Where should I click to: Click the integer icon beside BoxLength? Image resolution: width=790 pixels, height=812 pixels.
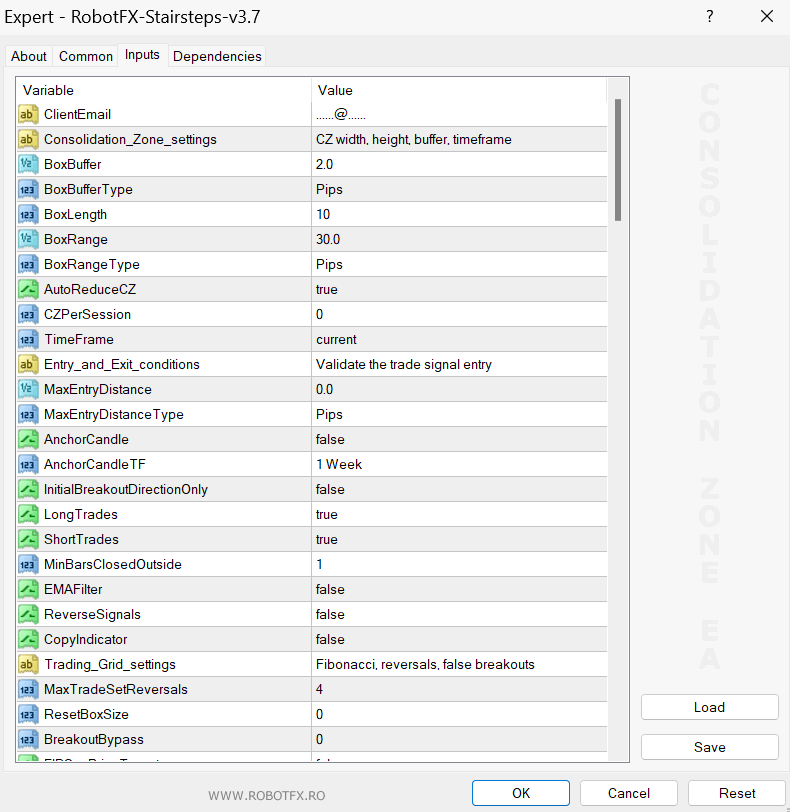click(28, 214)
